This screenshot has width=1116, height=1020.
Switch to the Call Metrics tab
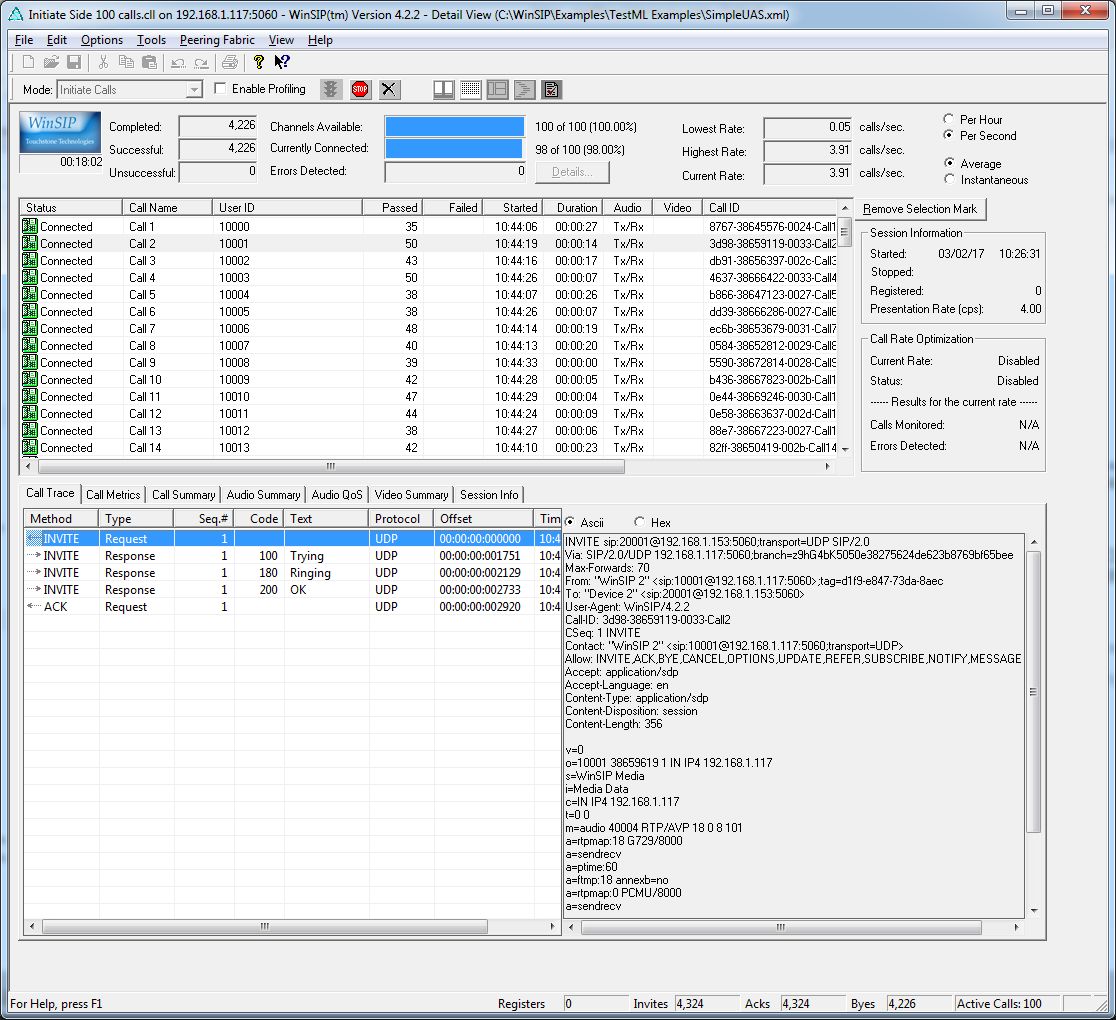point(113,495)
